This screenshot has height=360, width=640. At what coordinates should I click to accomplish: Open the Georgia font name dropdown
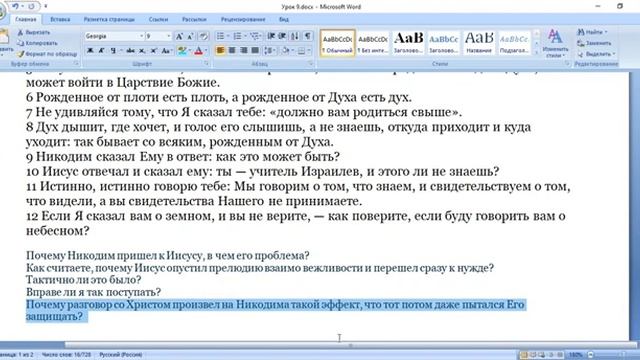coord(141,36)
